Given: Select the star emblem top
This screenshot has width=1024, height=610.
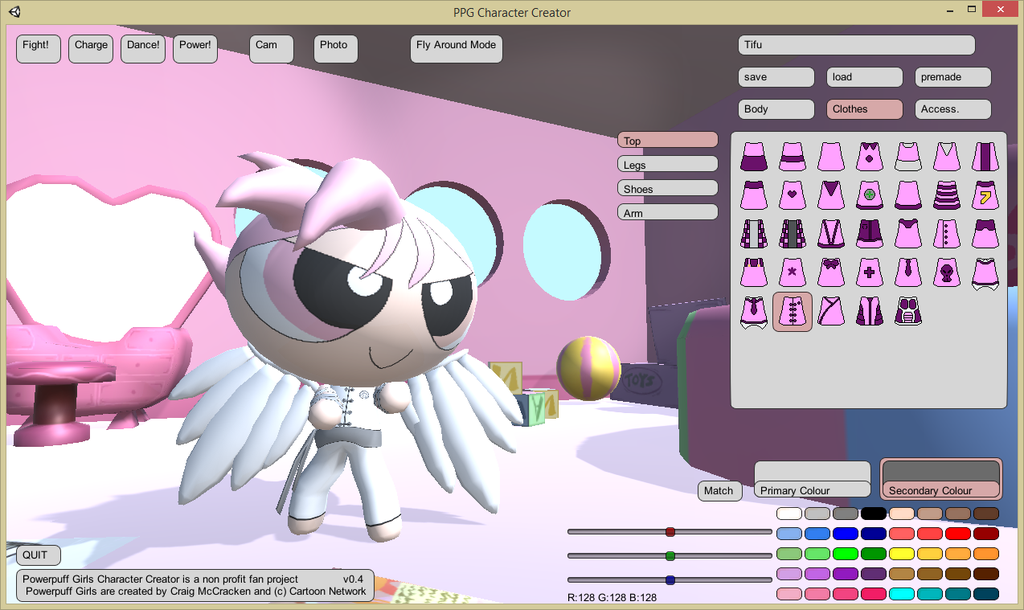Looking at the screenshot, I should point(792,271).
